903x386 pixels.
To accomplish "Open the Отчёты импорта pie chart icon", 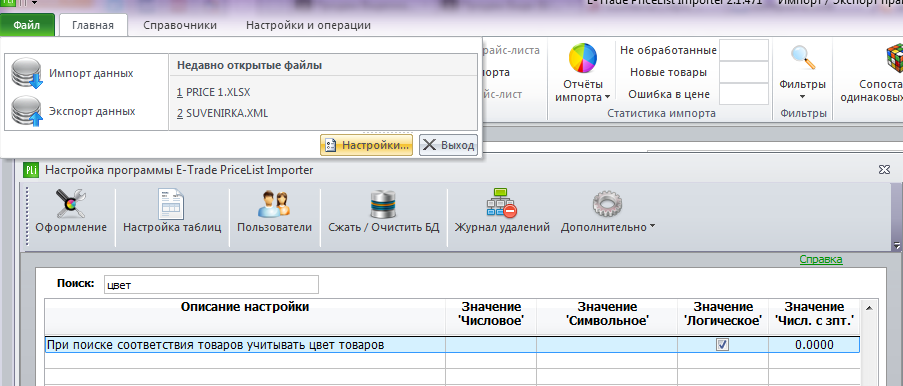I will pos(583,59).
